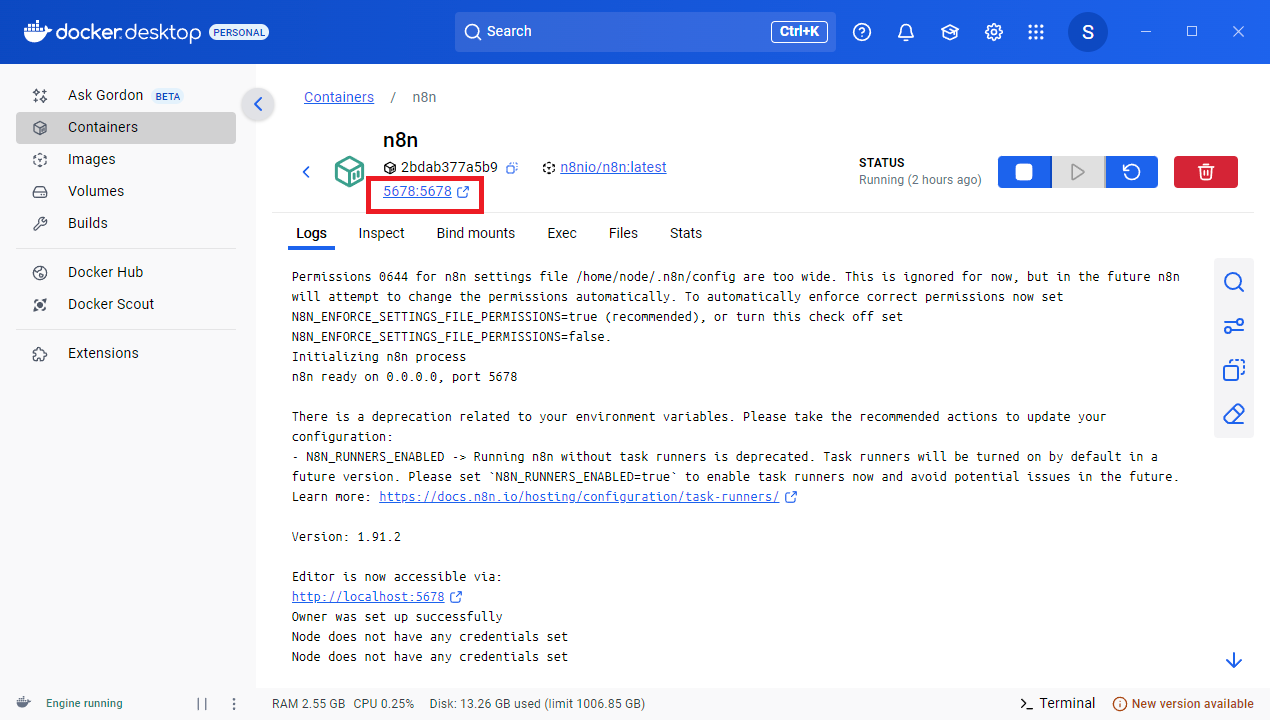Open the Volumes section
The image size is (1270, 720).
(126, 192)
